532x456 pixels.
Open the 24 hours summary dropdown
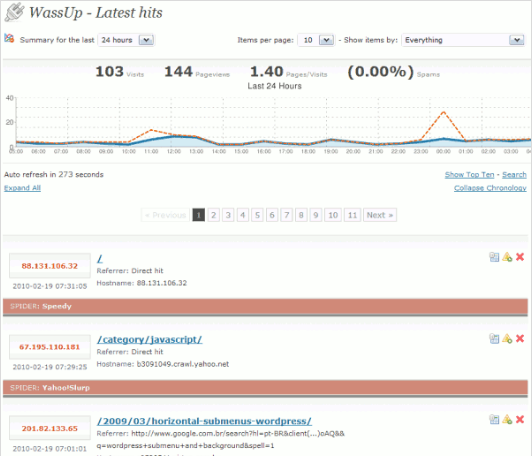point(126,40)
